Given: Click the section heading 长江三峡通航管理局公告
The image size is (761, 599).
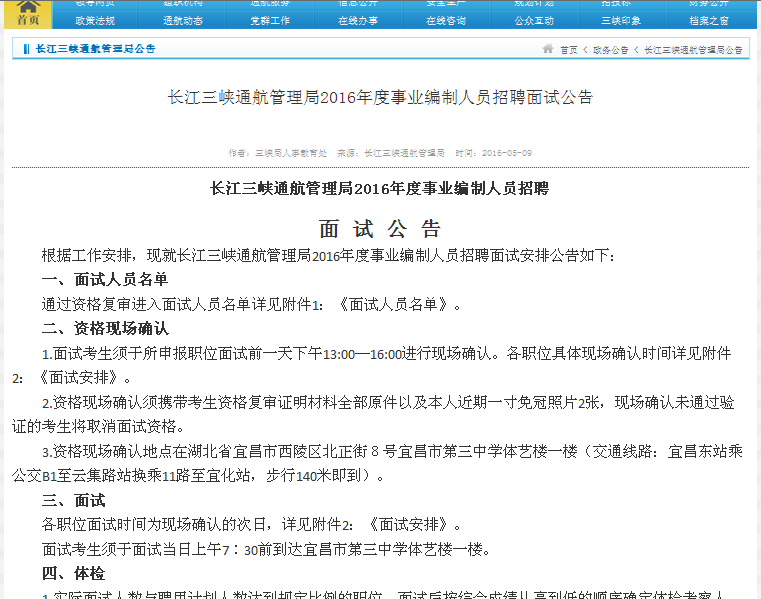Looking at the screenshot, I should pos(96,49).
